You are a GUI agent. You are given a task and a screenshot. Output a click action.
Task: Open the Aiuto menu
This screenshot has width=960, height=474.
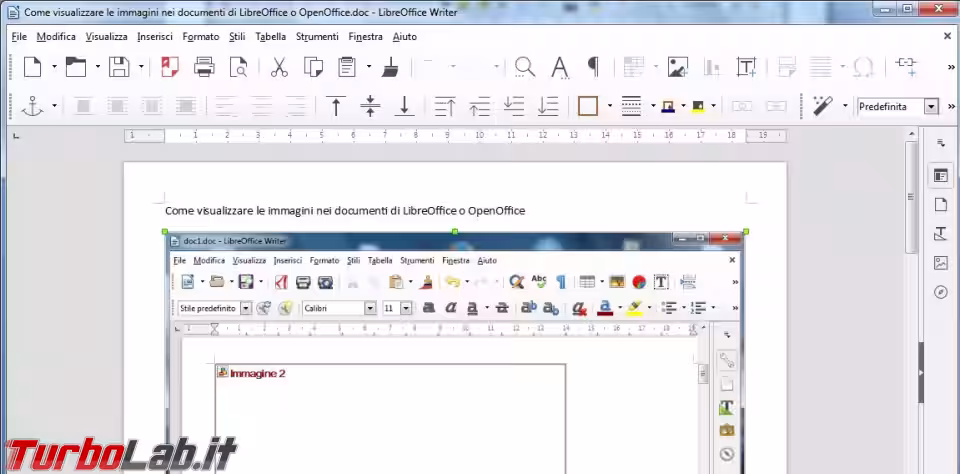405,37
